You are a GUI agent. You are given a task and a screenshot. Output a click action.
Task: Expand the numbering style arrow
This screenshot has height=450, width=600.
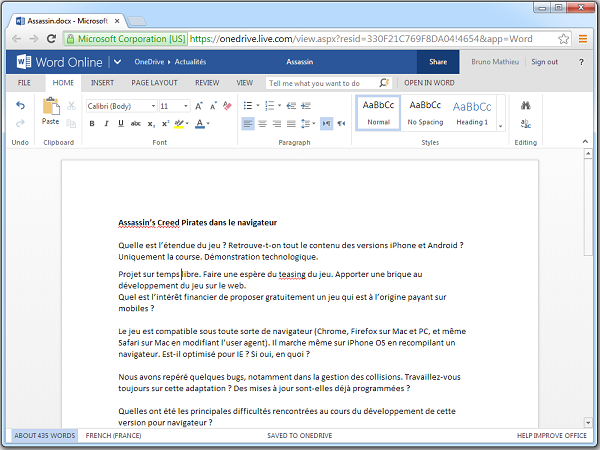pyautogui.click(x=279, y=106)
